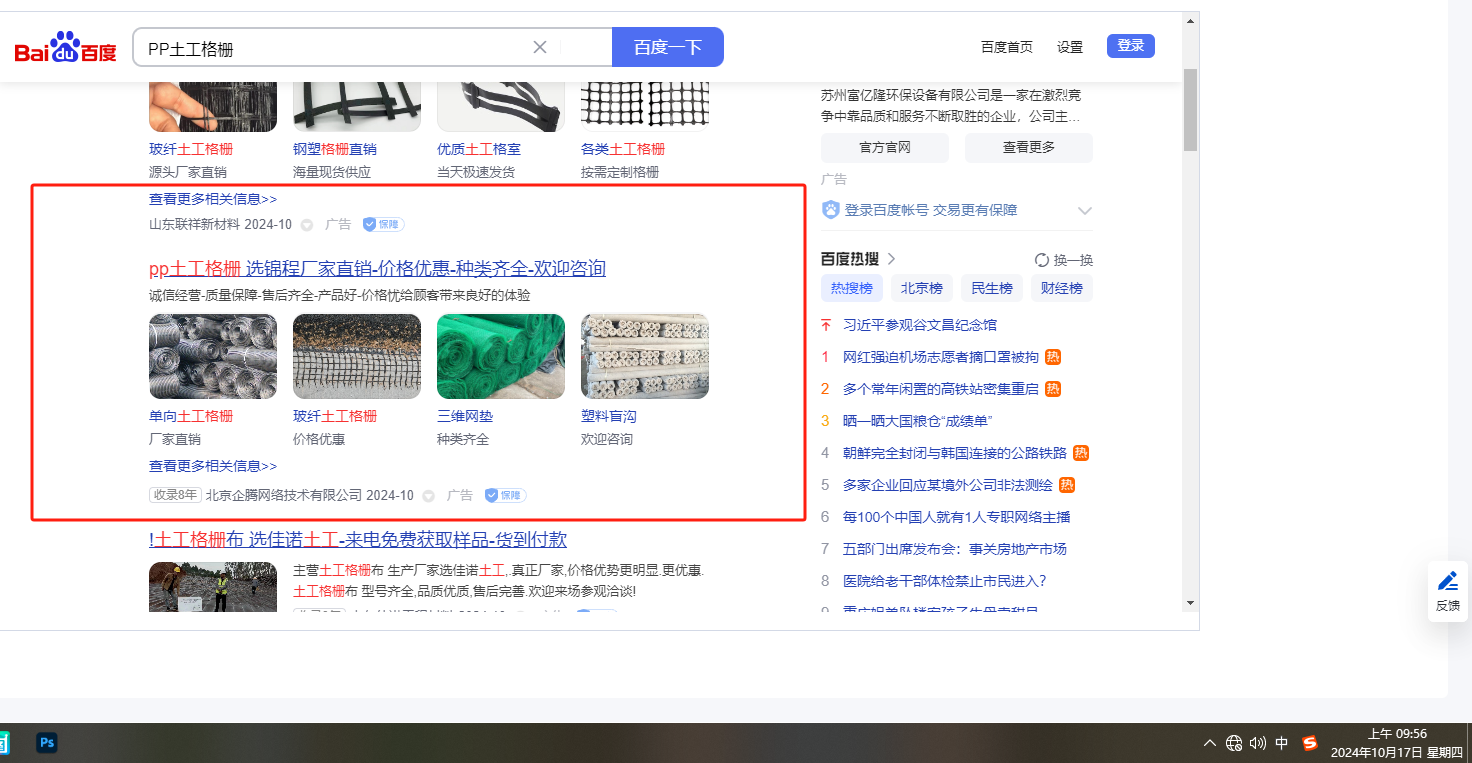
Task: Open dropdown arrow next to 北京企腾网络技术有限公司 2024-10
Action: [x=429, y=495]
